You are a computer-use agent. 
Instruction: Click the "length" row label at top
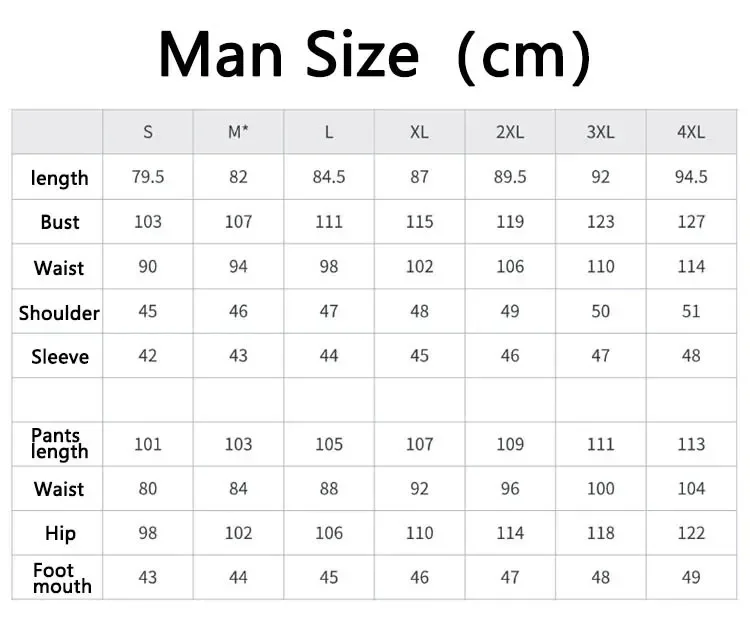pos(59,178)
